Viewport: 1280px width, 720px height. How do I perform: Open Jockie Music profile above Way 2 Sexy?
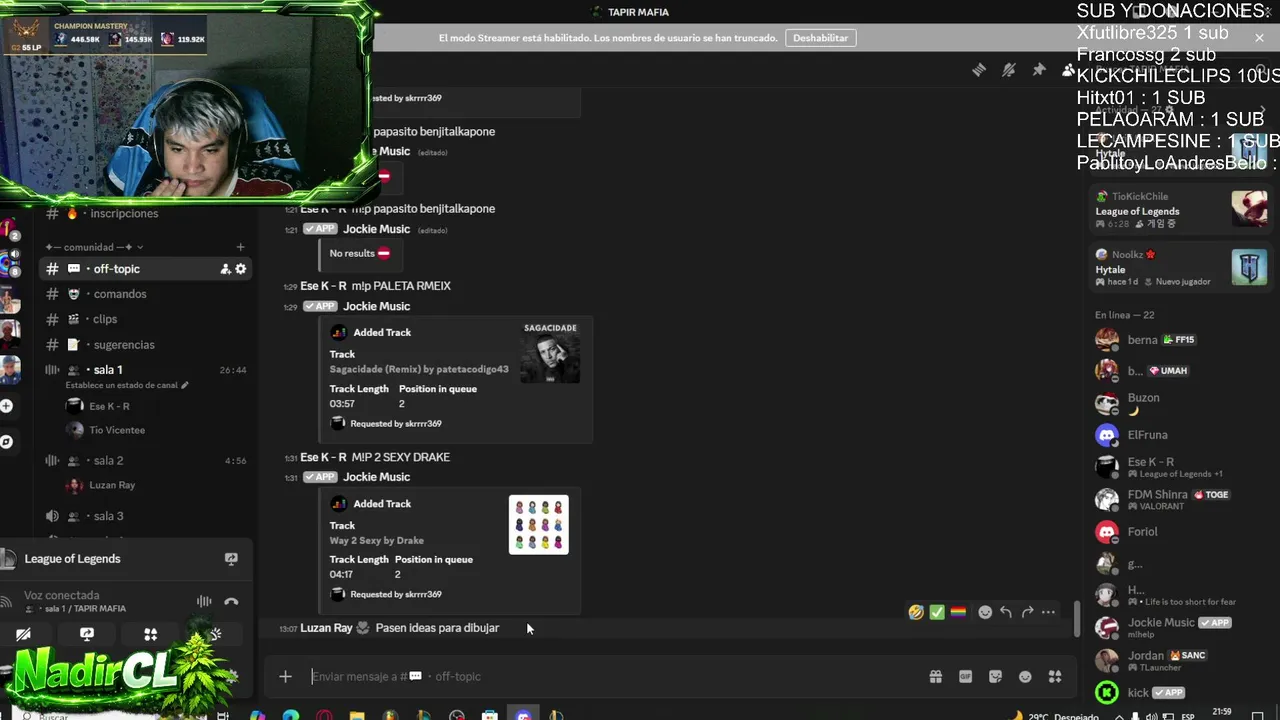(376, 477)
